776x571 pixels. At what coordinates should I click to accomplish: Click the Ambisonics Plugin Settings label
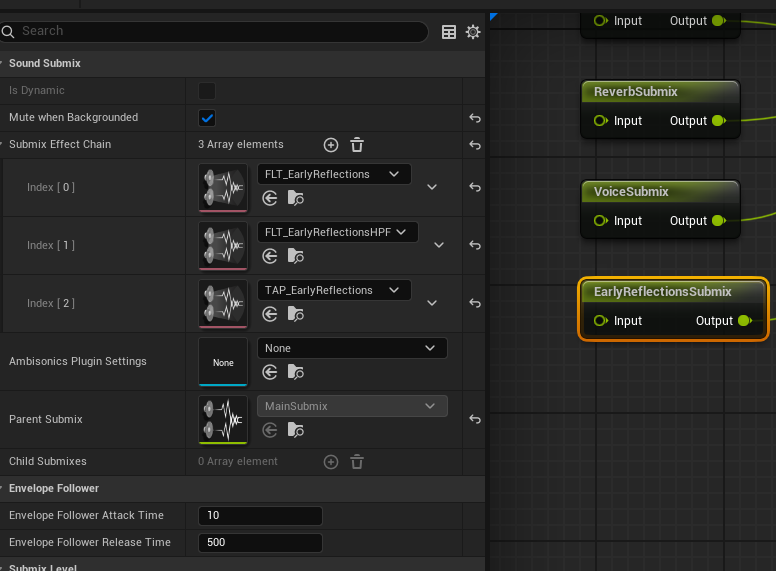78,361
